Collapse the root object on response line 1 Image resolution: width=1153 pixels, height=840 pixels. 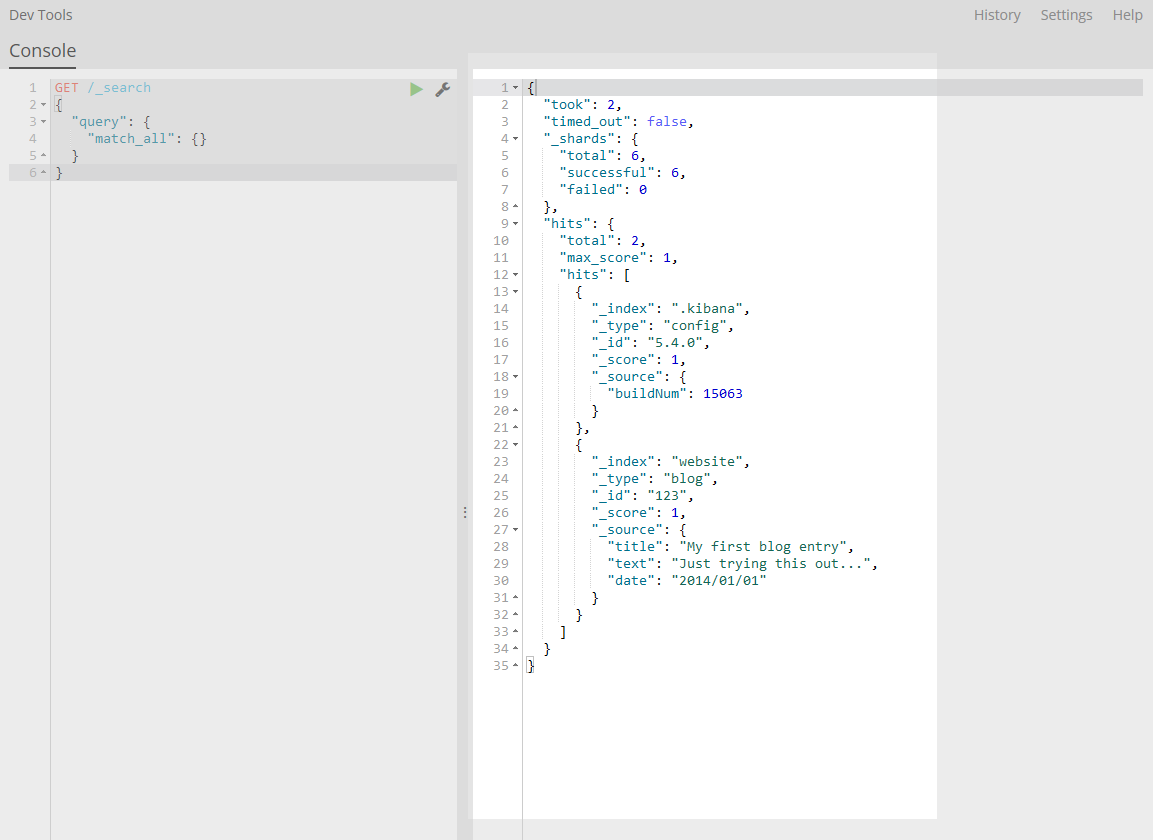(x=516, y=87)
